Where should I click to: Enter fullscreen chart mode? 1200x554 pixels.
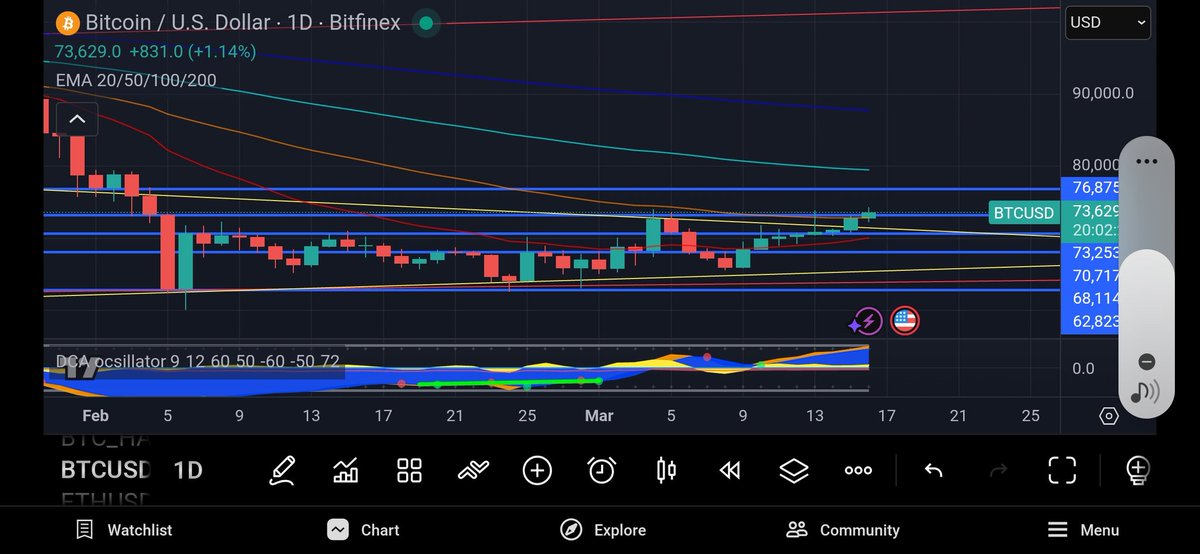coord(1062,470)
